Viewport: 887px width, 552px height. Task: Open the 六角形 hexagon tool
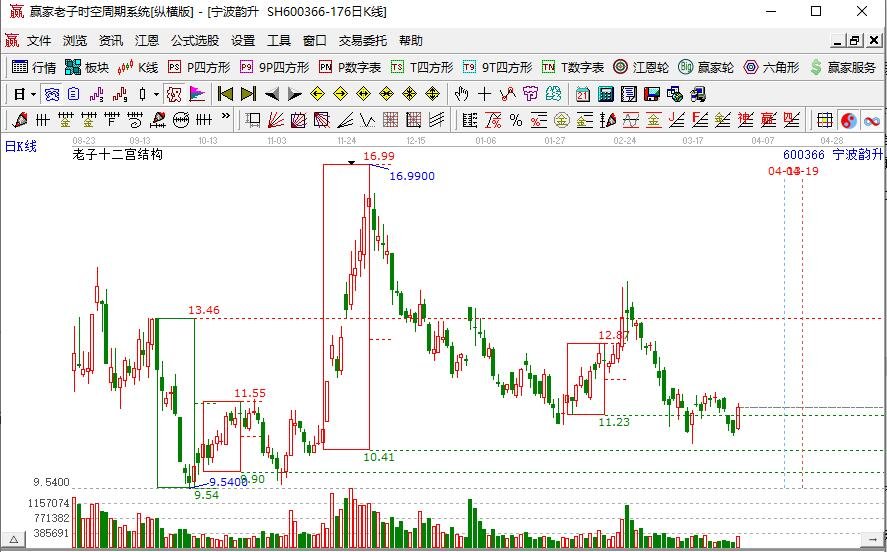[x=771, y=67]
